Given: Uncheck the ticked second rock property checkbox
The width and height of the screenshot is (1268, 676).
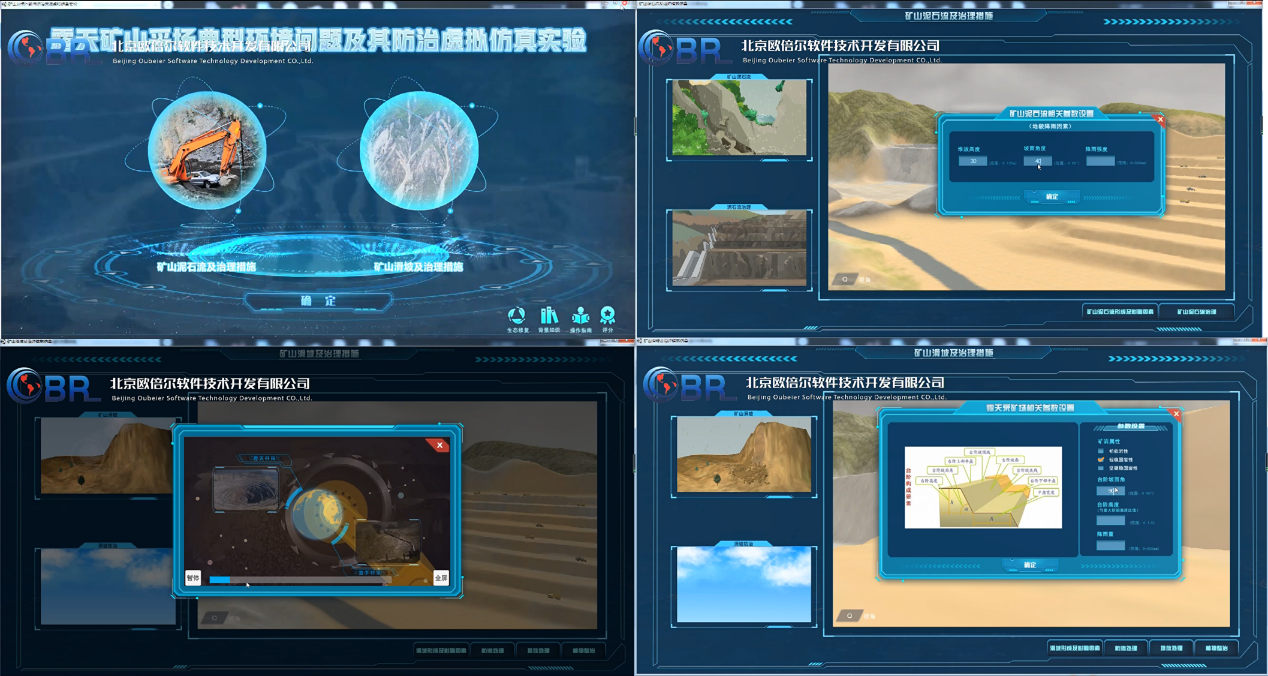Looking at the screenshot, I should click(x=1102, y=459).
